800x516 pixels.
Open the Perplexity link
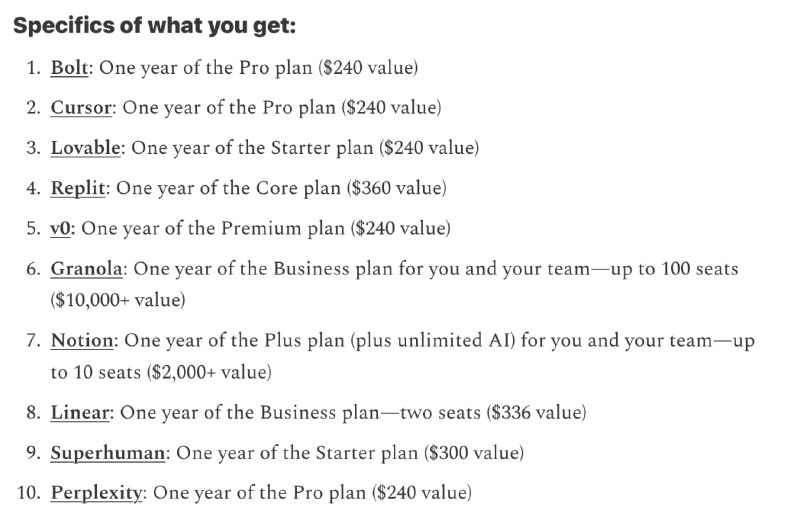click(96, 493)
